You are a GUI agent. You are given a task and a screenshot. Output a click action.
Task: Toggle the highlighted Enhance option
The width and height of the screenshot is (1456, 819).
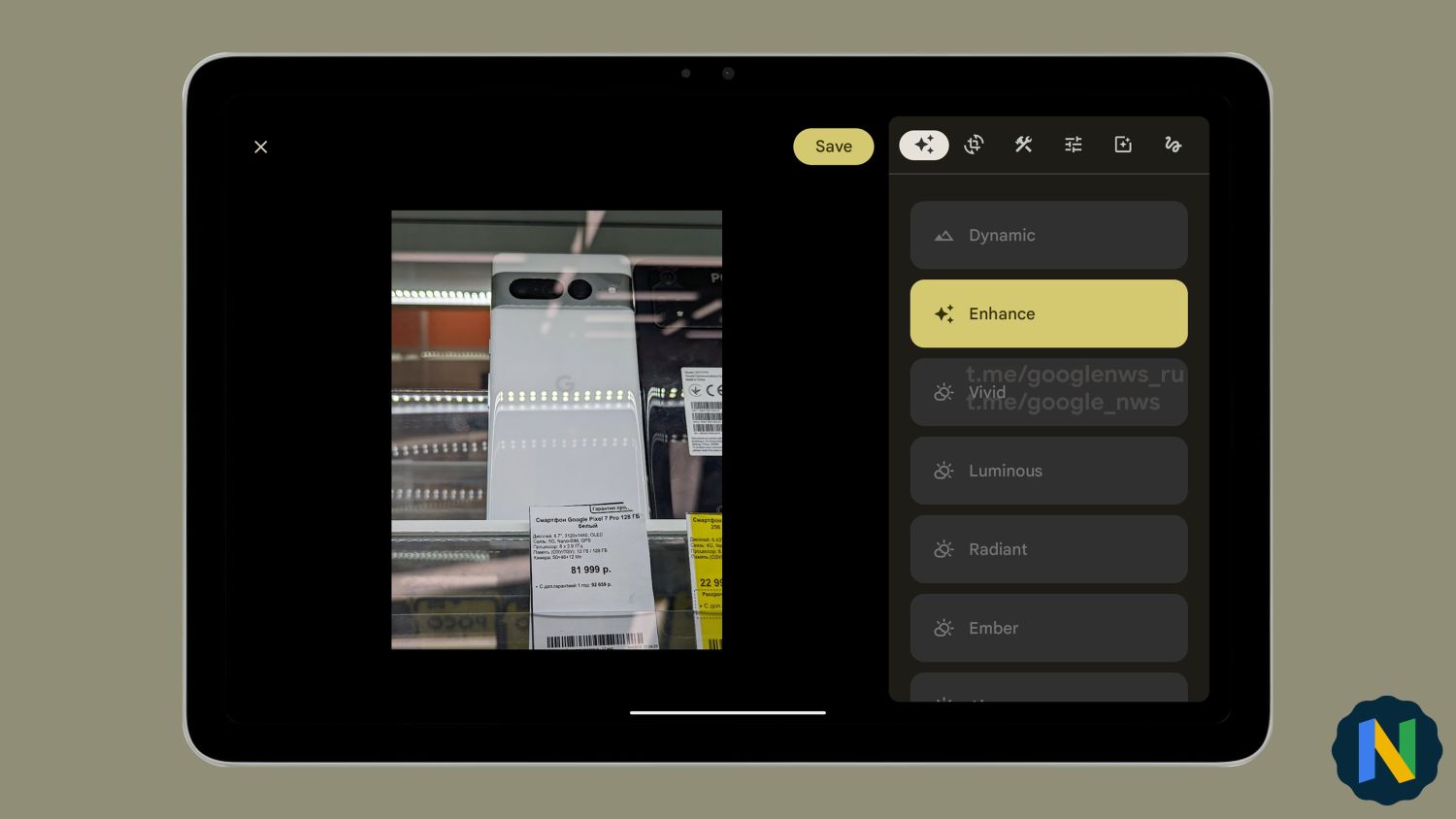(1048, 313)
